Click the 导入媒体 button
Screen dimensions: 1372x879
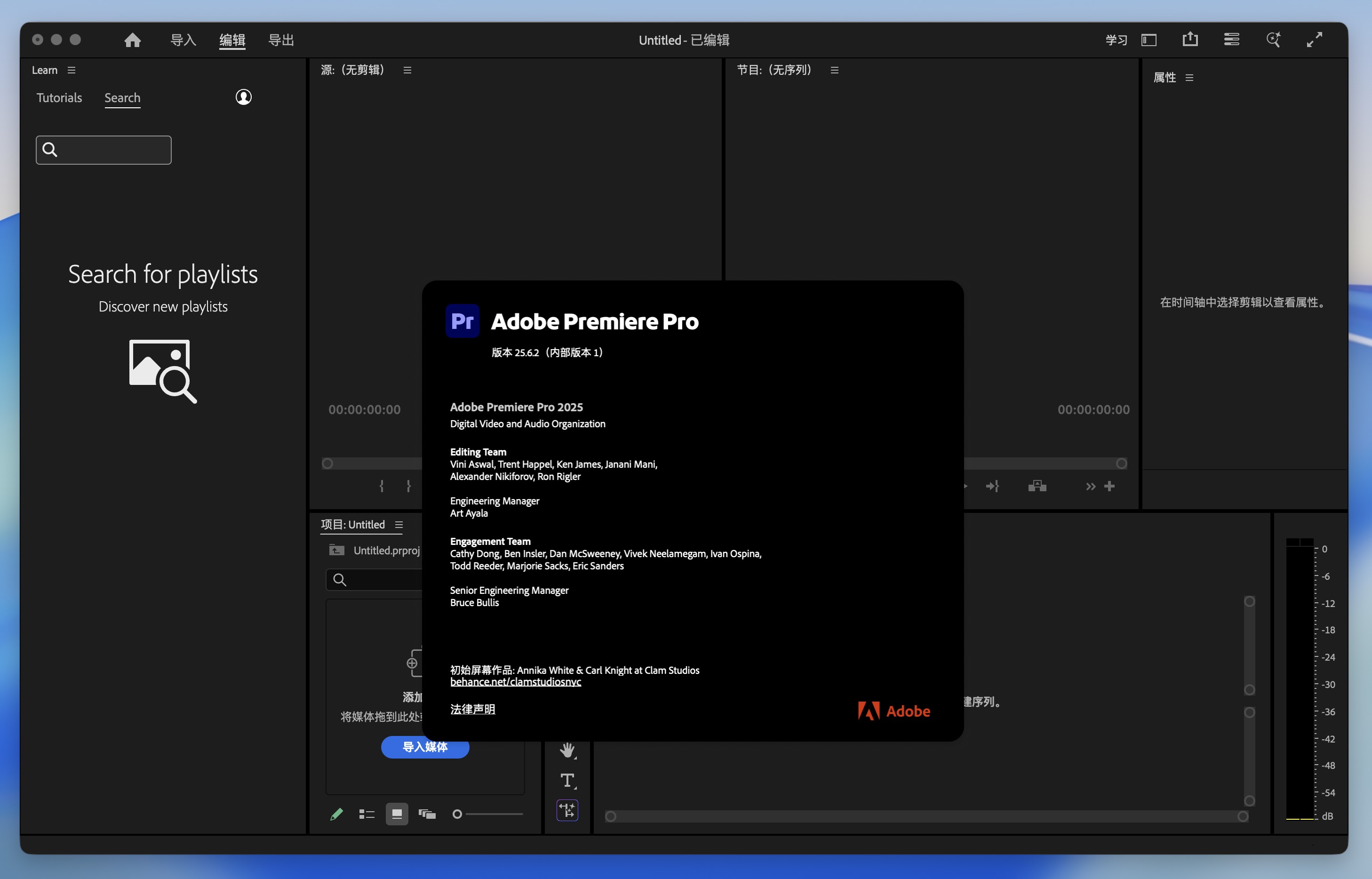pos(424,748)
